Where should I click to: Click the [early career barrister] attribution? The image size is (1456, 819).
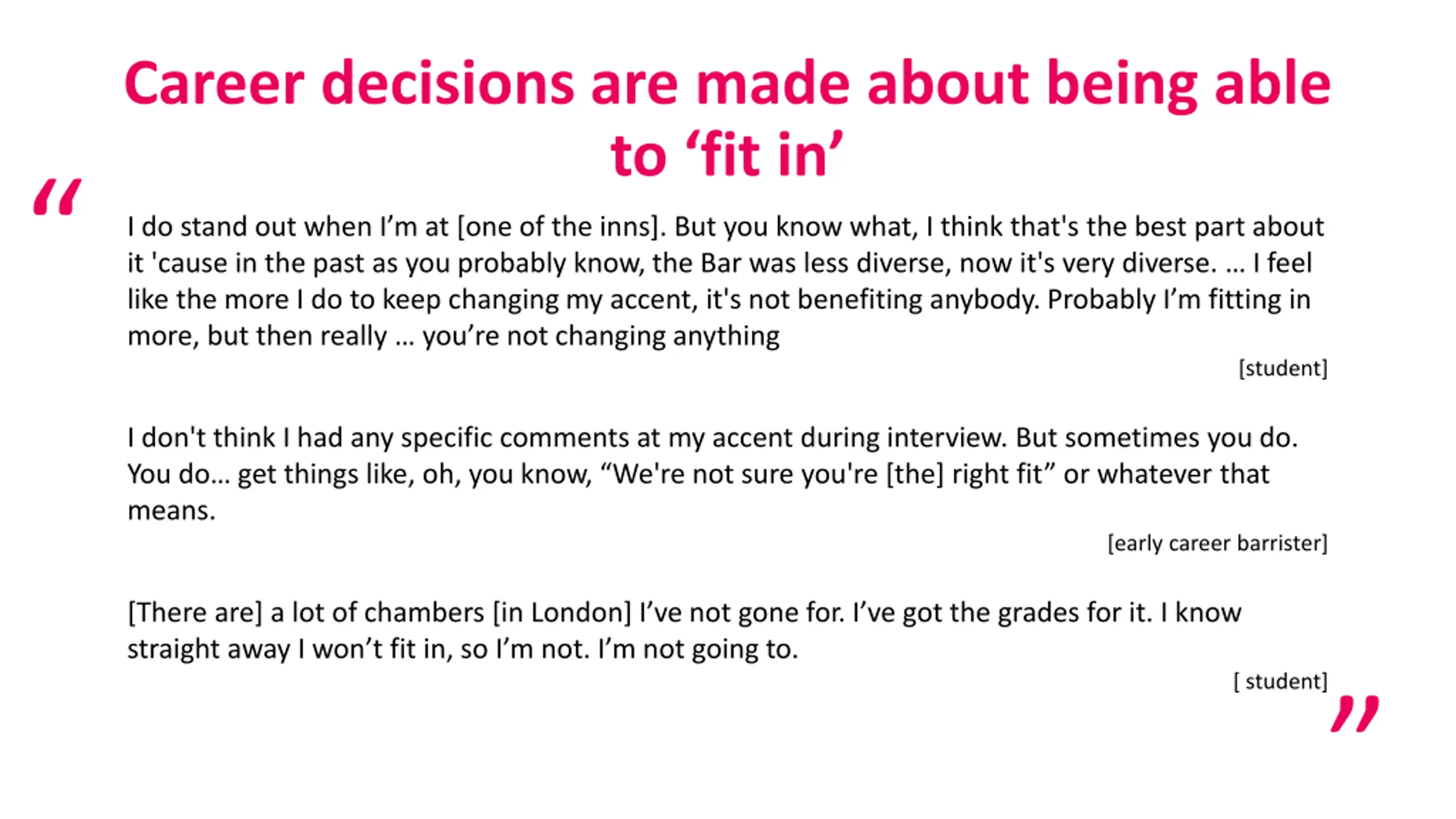[x=1218, y=543]
